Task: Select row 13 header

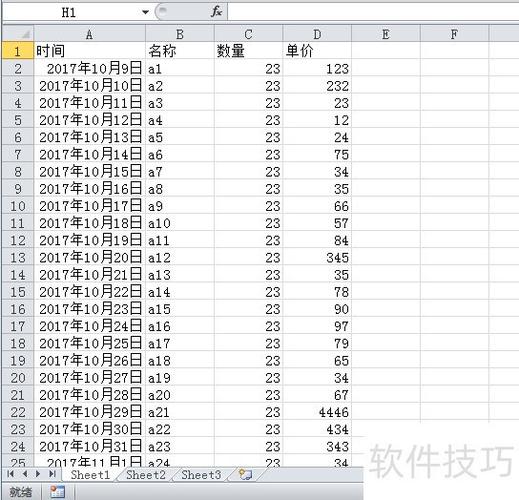Action: click(x=18, y=257)
